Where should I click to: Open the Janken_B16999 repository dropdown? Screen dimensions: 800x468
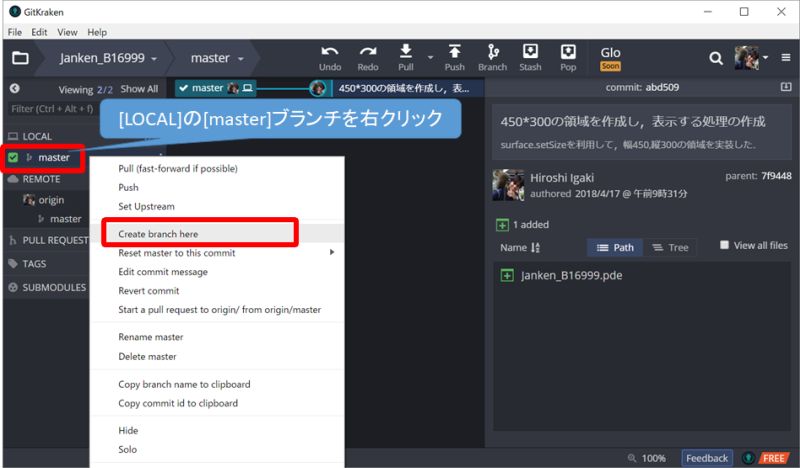[x=108, y=58]
